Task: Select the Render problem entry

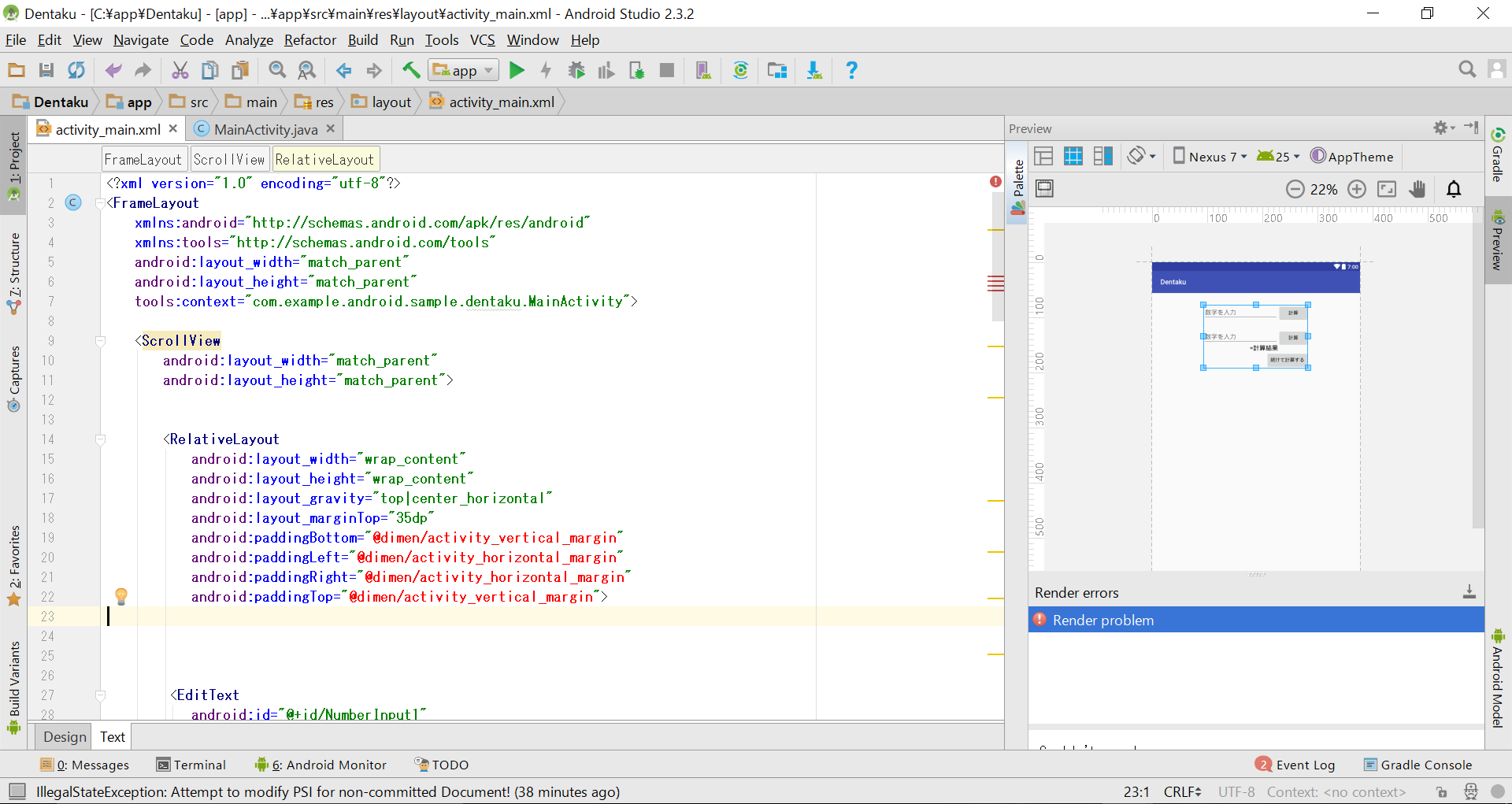Action: 1256,621
